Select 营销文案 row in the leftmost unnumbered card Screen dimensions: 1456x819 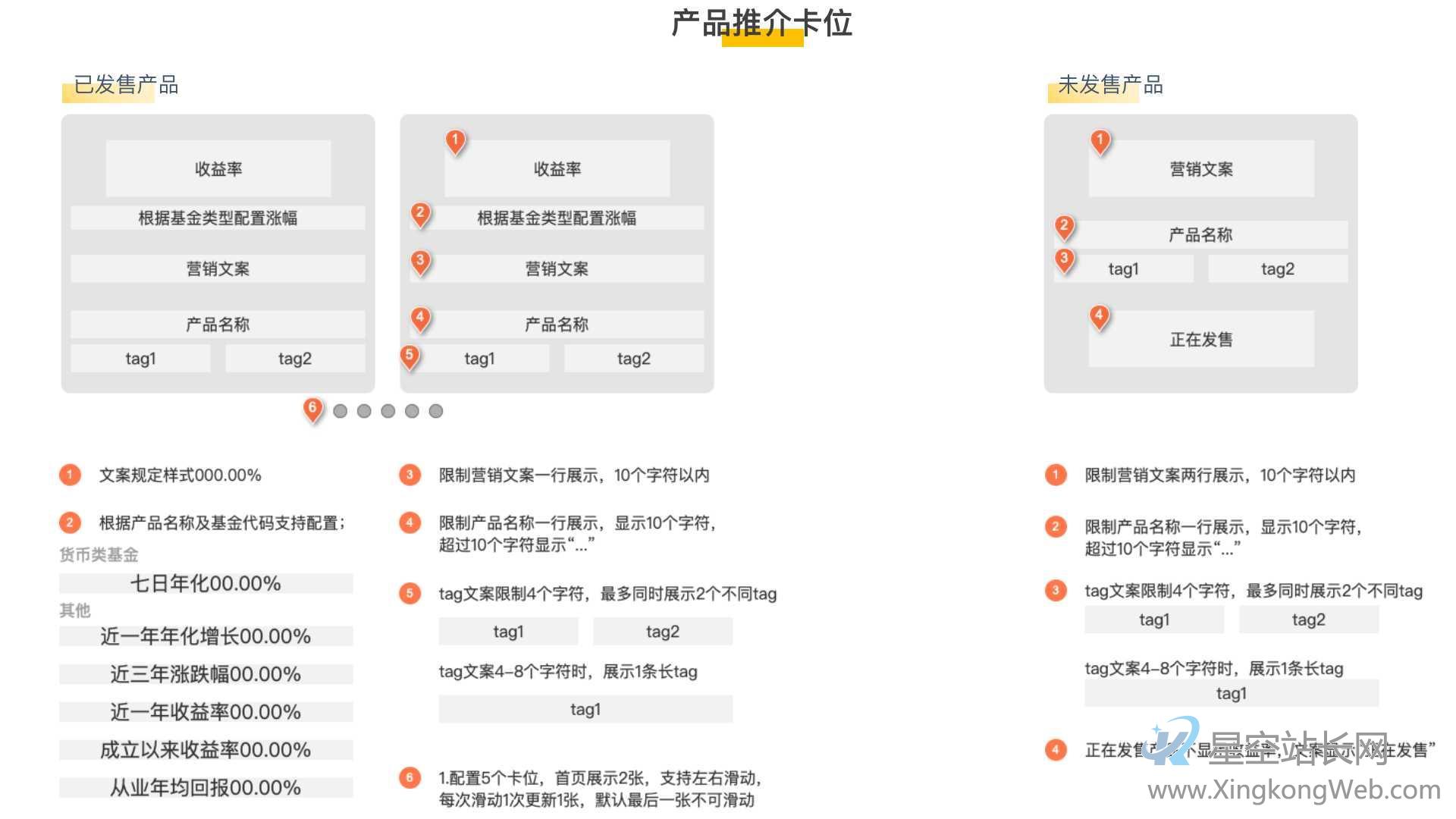218,268
